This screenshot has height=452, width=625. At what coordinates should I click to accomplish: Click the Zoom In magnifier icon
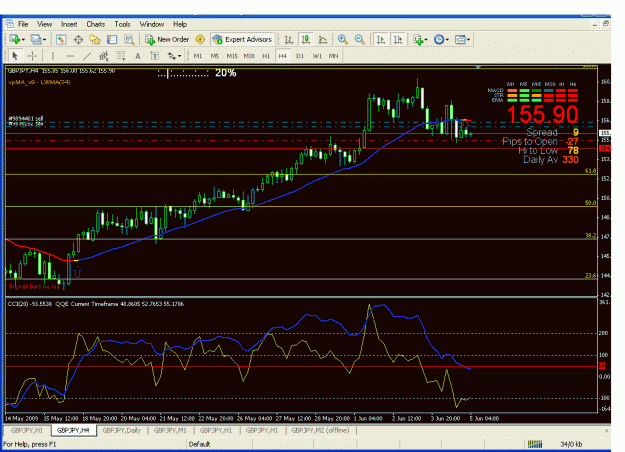(x=342, y=39)
